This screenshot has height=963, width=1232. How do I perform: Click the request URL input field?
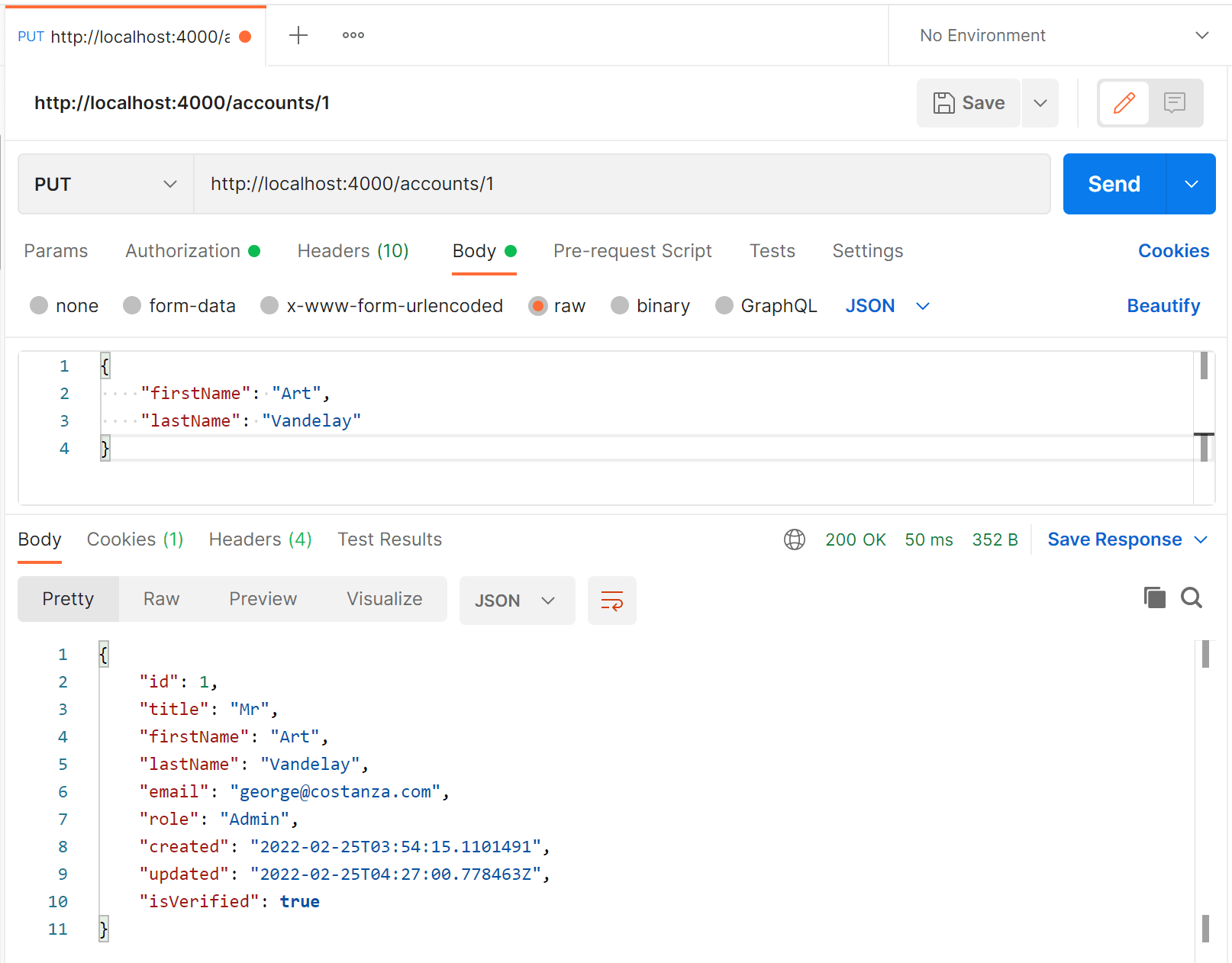(x=622, y=184)
